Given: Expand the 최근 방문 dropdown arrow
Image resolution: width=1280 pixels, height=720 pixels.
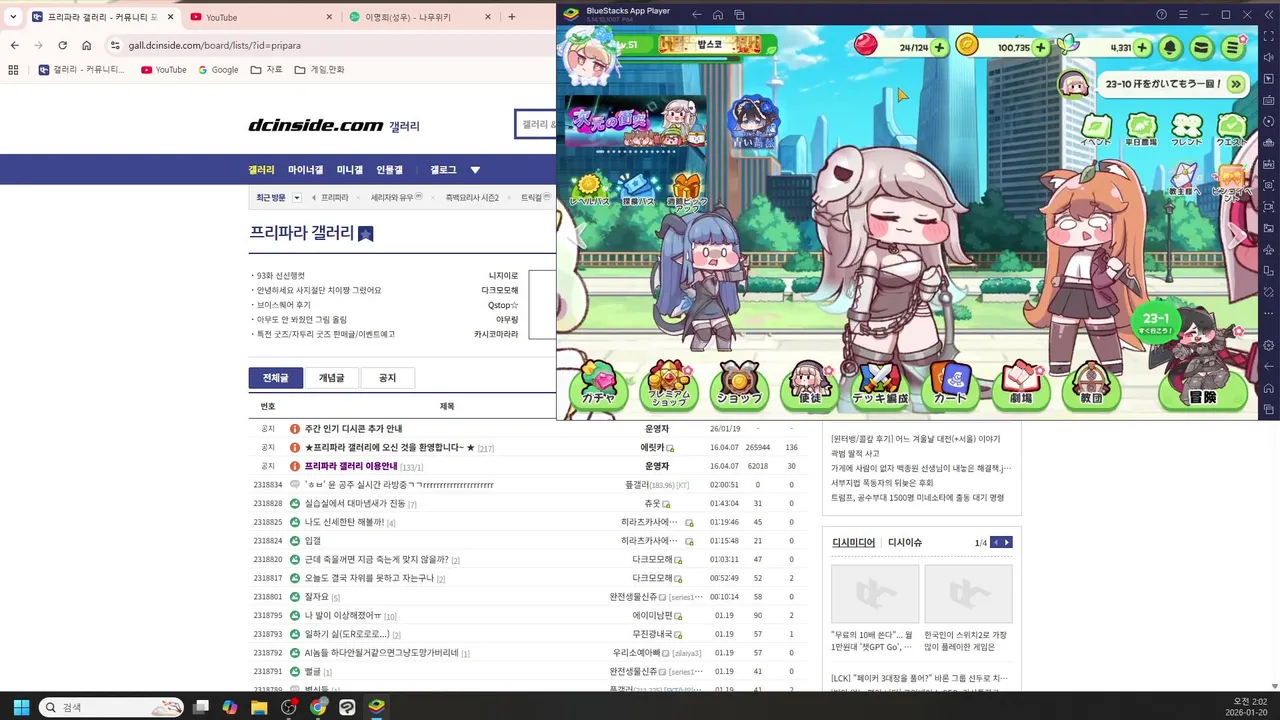Looking at the screenshot, I should pyautogui.click(x=297, y=198).
